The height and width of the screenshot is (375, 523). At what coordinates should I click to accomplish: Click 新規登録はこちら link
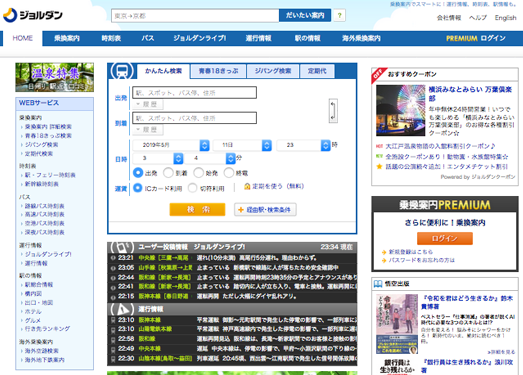pos(411,252)
